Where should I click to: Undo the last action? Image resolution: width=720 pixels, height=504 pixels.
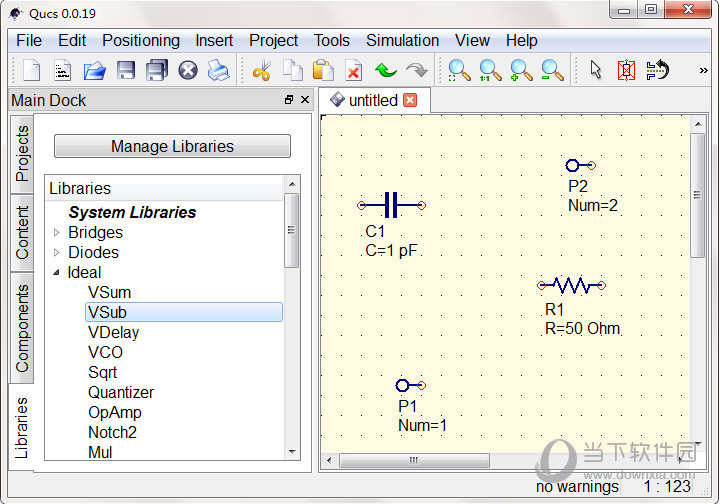pos(385,71)
